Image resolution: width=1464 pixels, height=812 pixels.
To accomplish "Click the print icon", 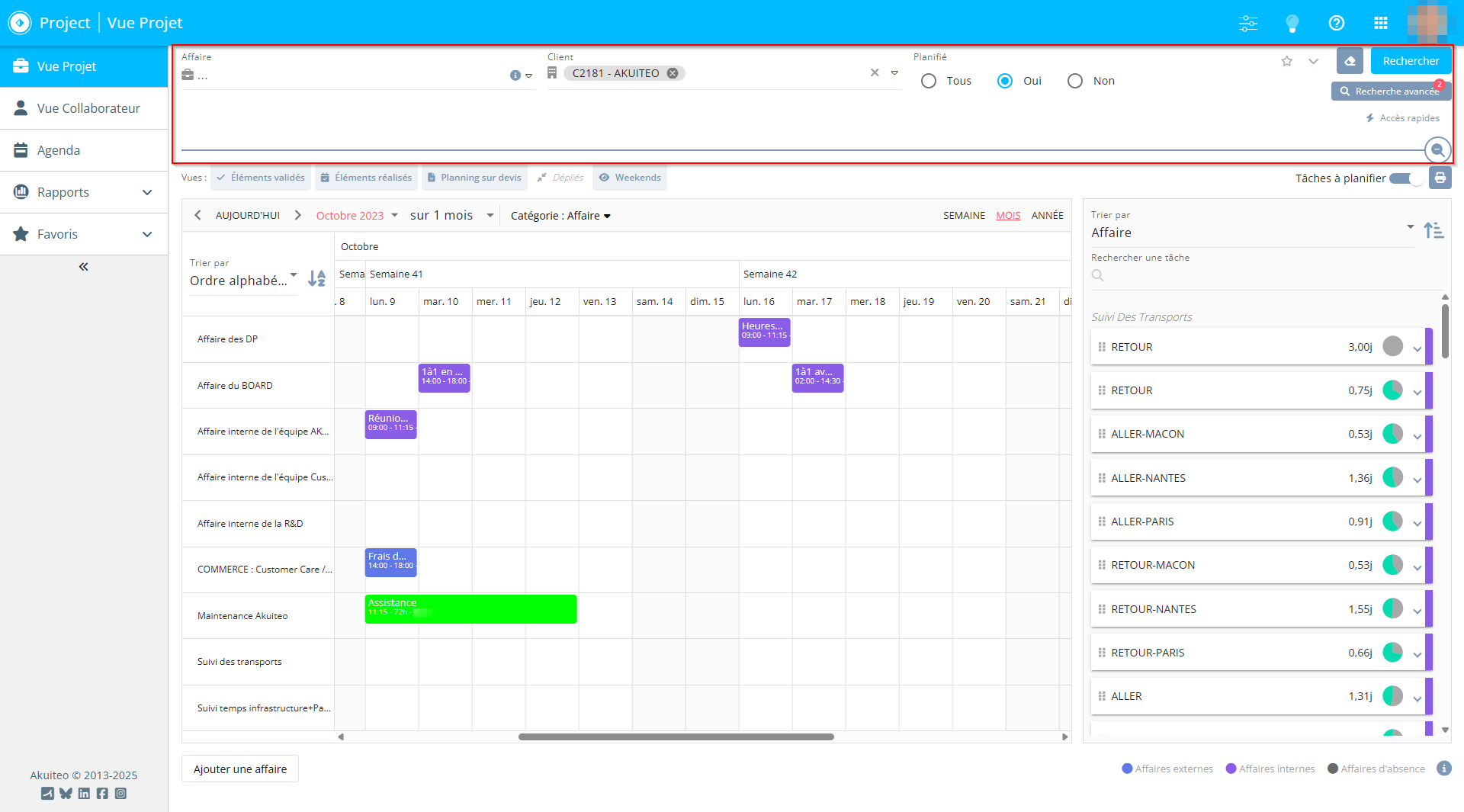I will pos(1440,178).
